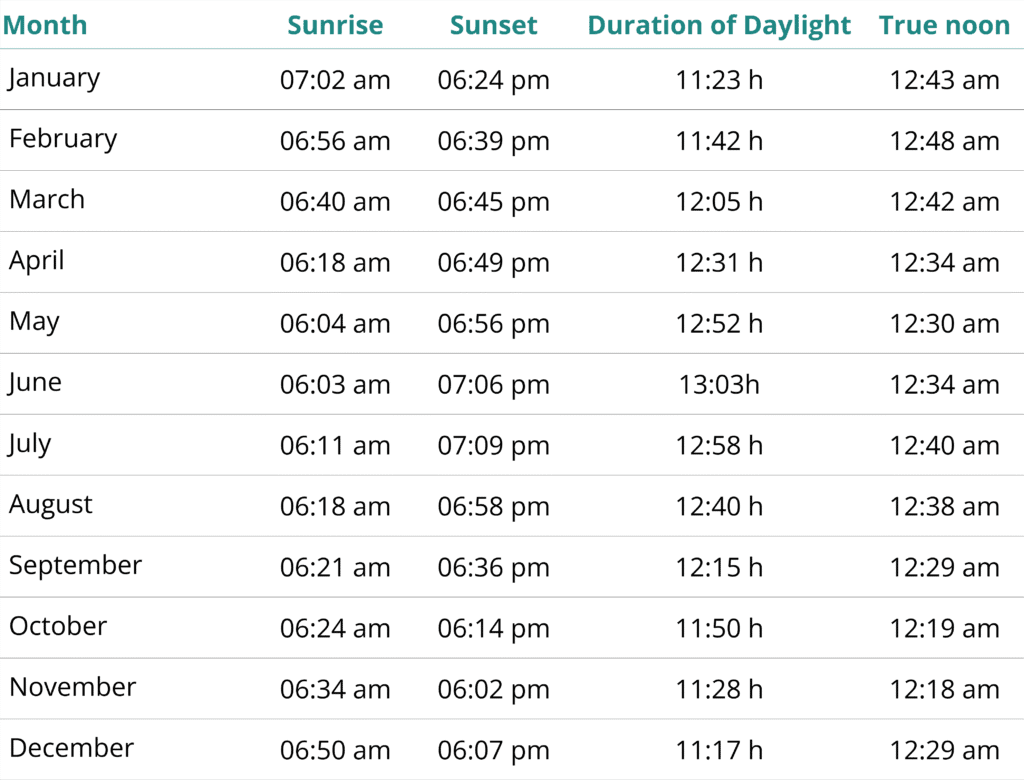1024x780 pixels.
Task: Click January's sunrise time 07:02 am
Action: 335,80
